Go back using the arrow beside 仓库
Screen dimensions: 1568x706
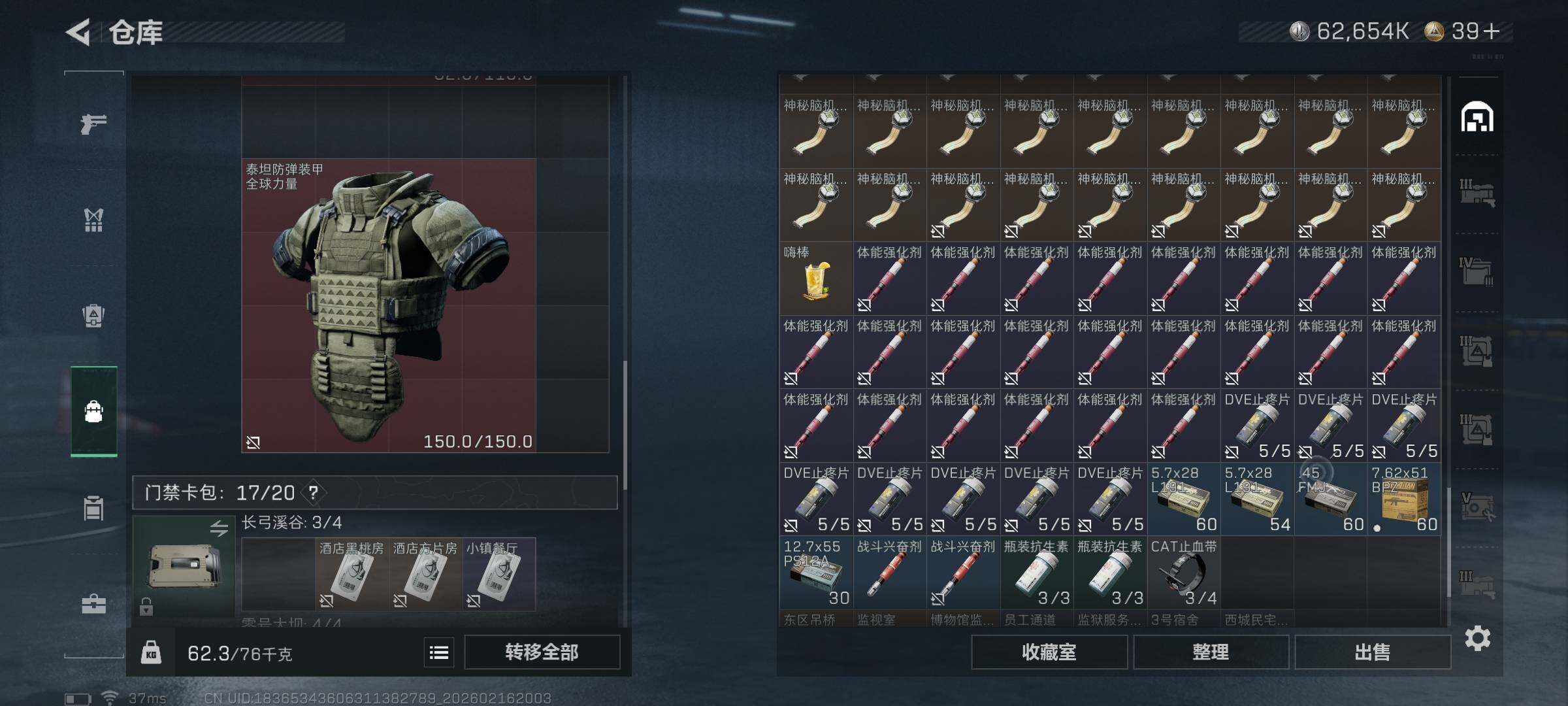click(x=78, y=32)
